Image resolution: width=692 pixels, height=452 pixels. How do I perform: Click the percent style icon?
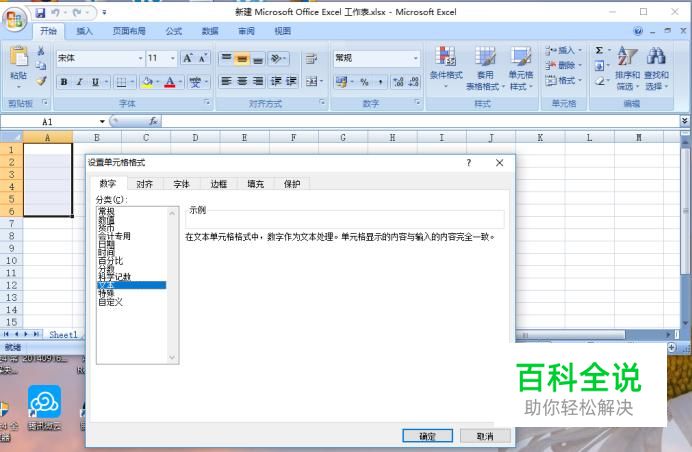(x=364, y=82)
